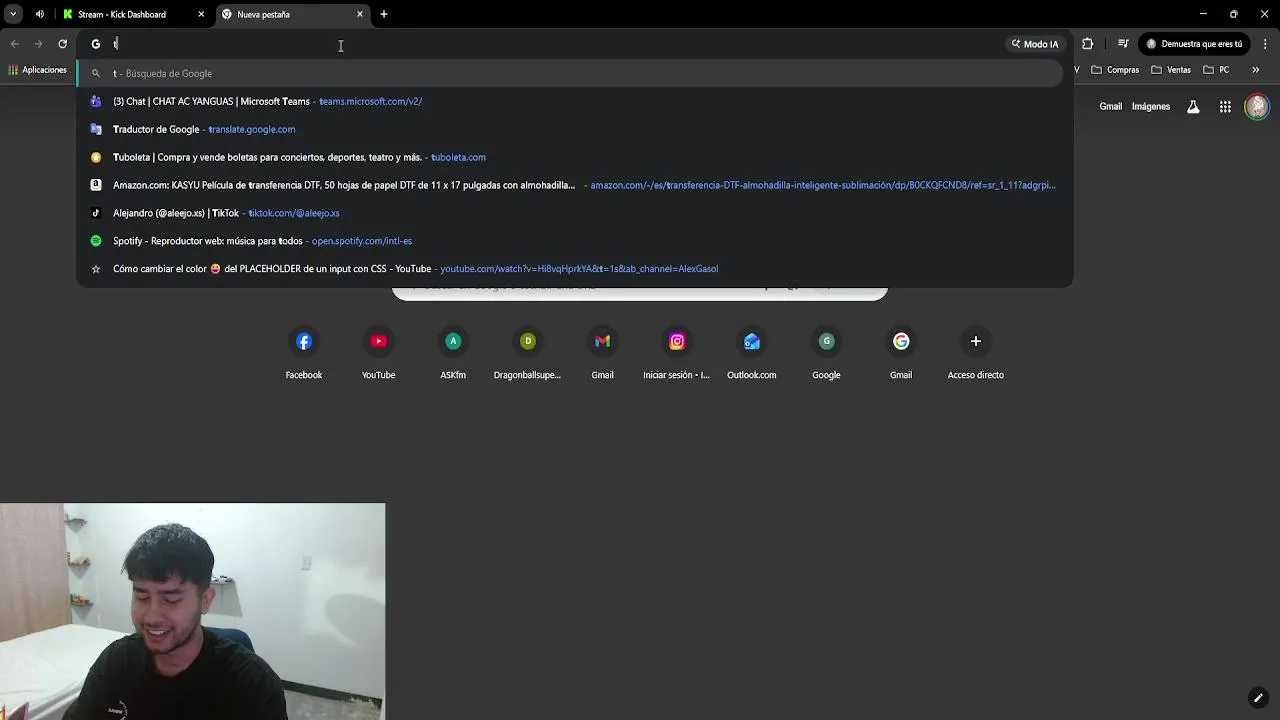Open the Gmail shortcut with Google G icon
Screen dimensions: 1280x720
coord(901,354)
